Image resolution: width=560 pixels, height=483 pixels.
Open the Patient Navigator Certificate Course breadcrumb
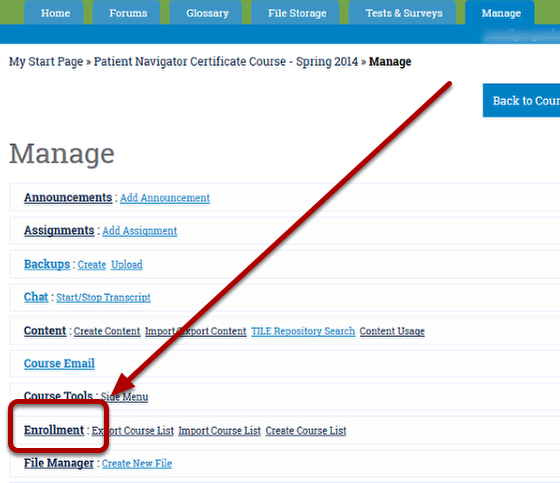(226, 62)
